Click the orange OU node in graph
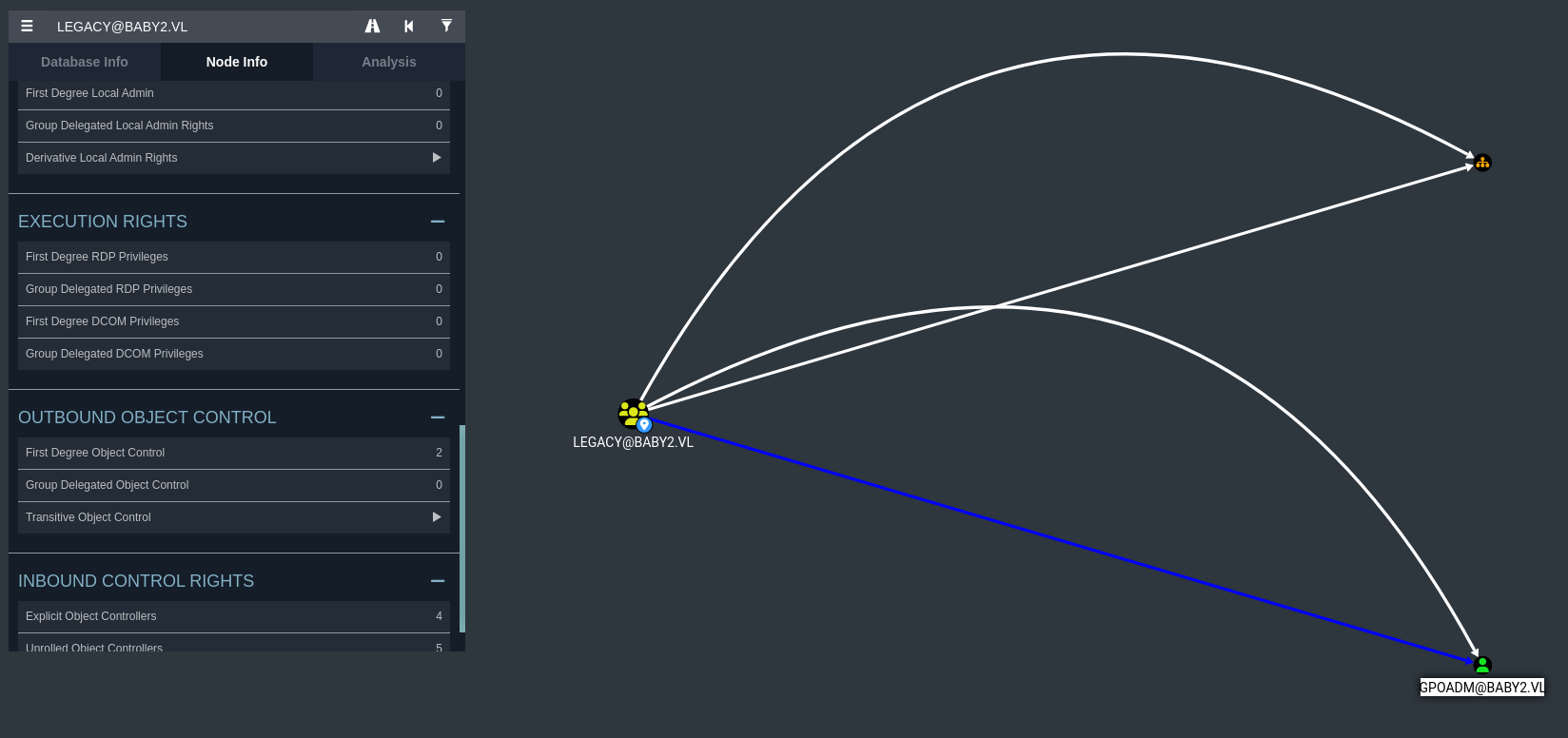 pyautogui.click(x=1482, y=164)
